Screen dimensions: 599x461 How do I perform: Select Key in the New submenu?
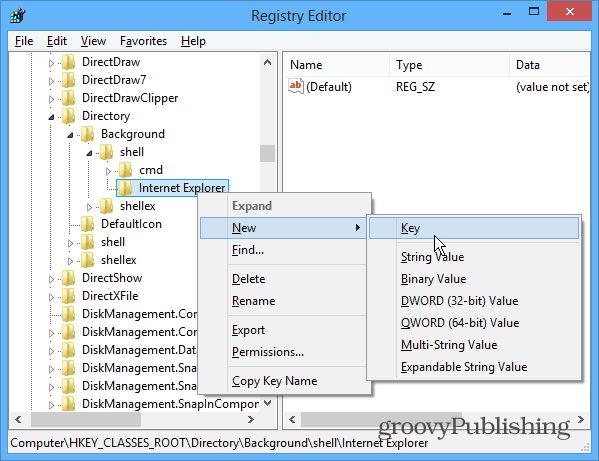click(x=474, y=228)
